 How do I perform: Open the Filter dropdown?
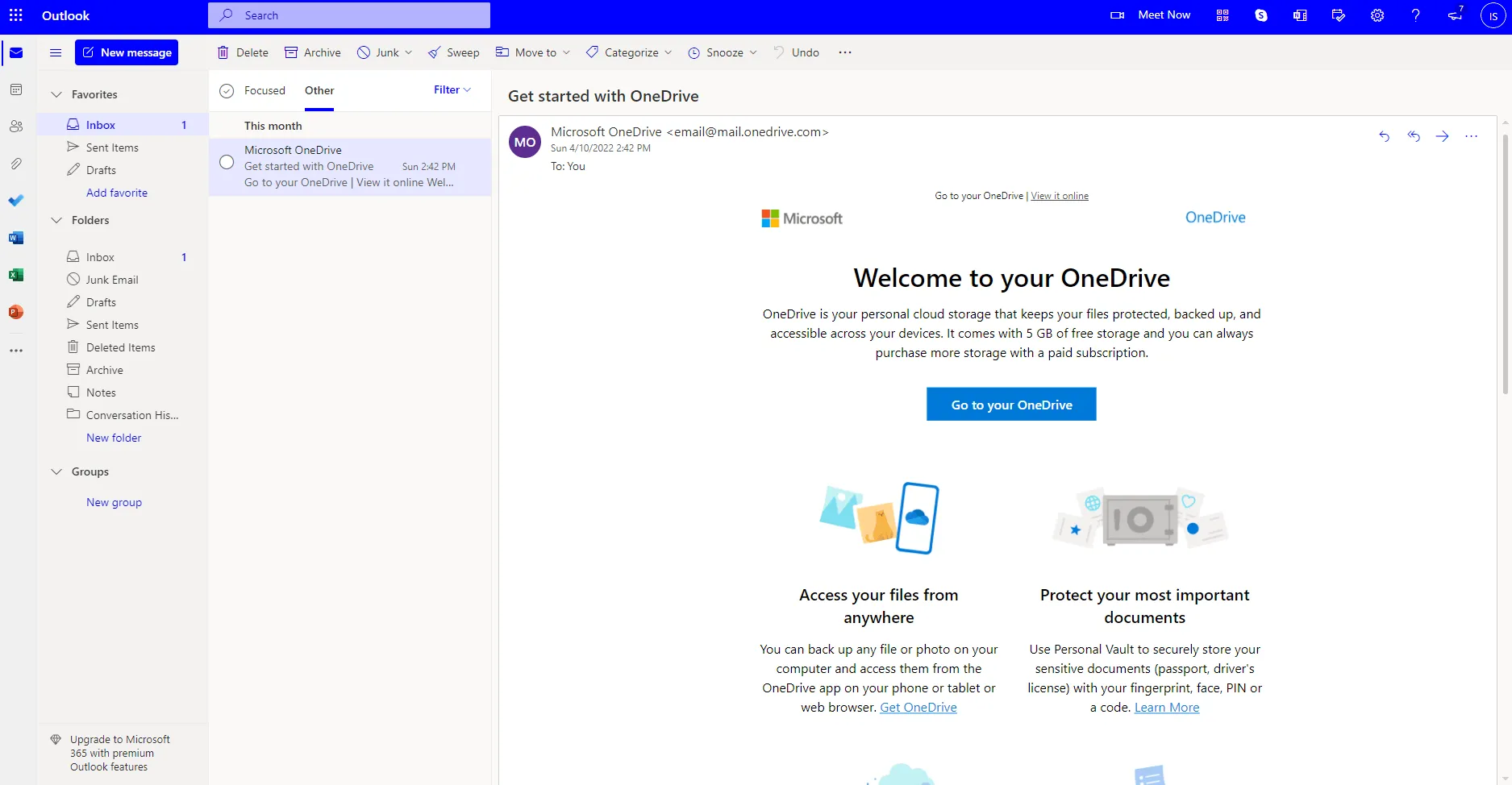point(452,89)
